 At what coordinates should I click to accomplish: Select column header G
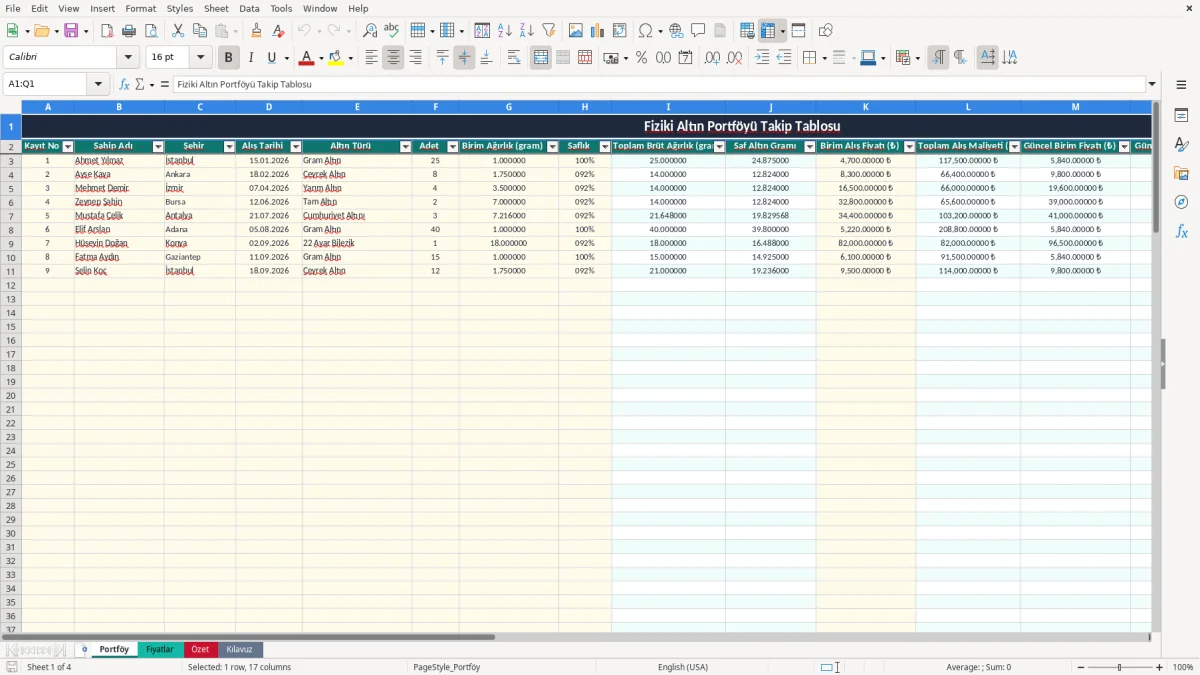(509, 106)
